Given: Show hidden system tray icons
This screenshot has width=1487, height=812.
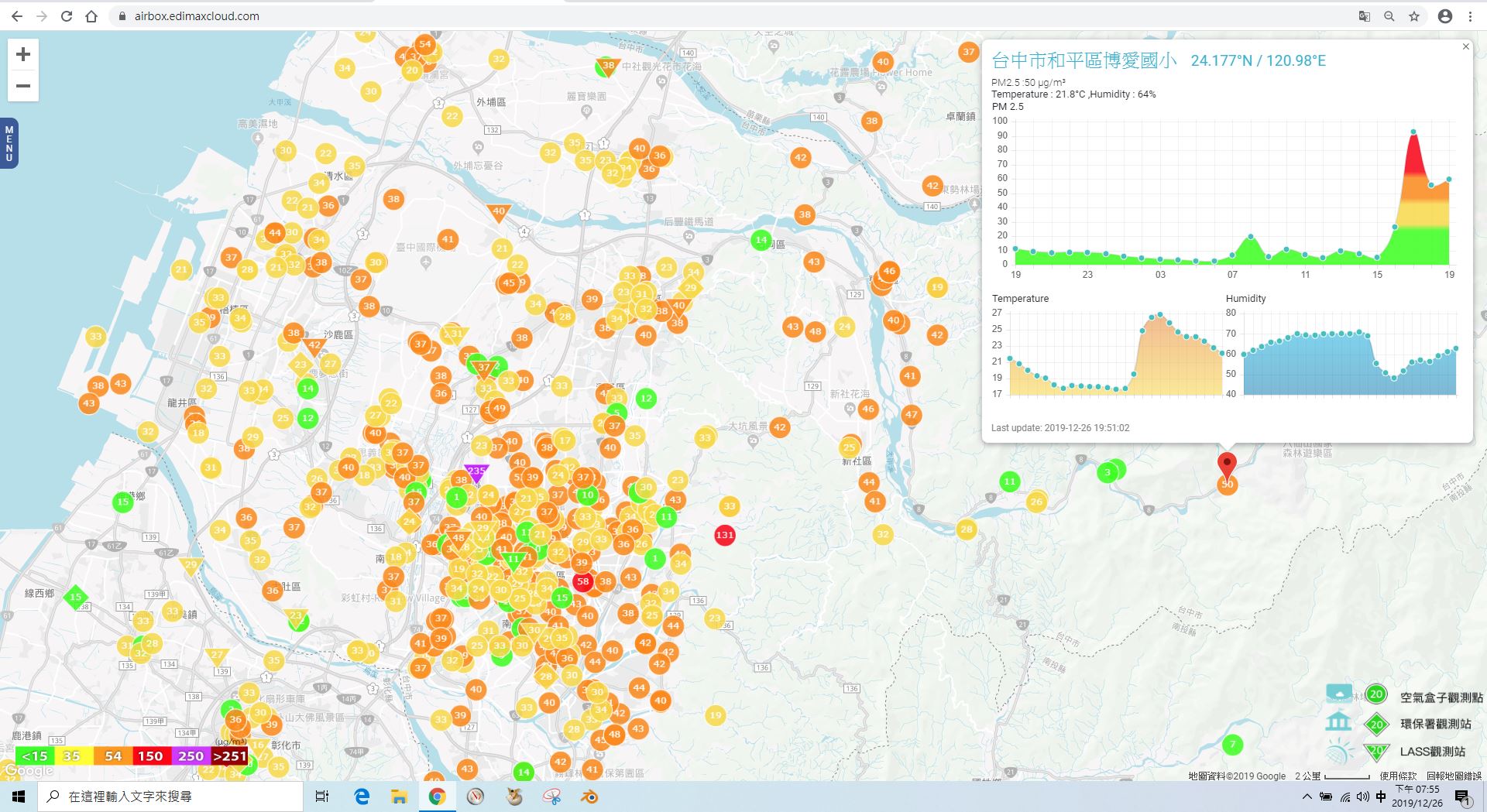Looking at the screenshot, I should (x=1307, y=797).
